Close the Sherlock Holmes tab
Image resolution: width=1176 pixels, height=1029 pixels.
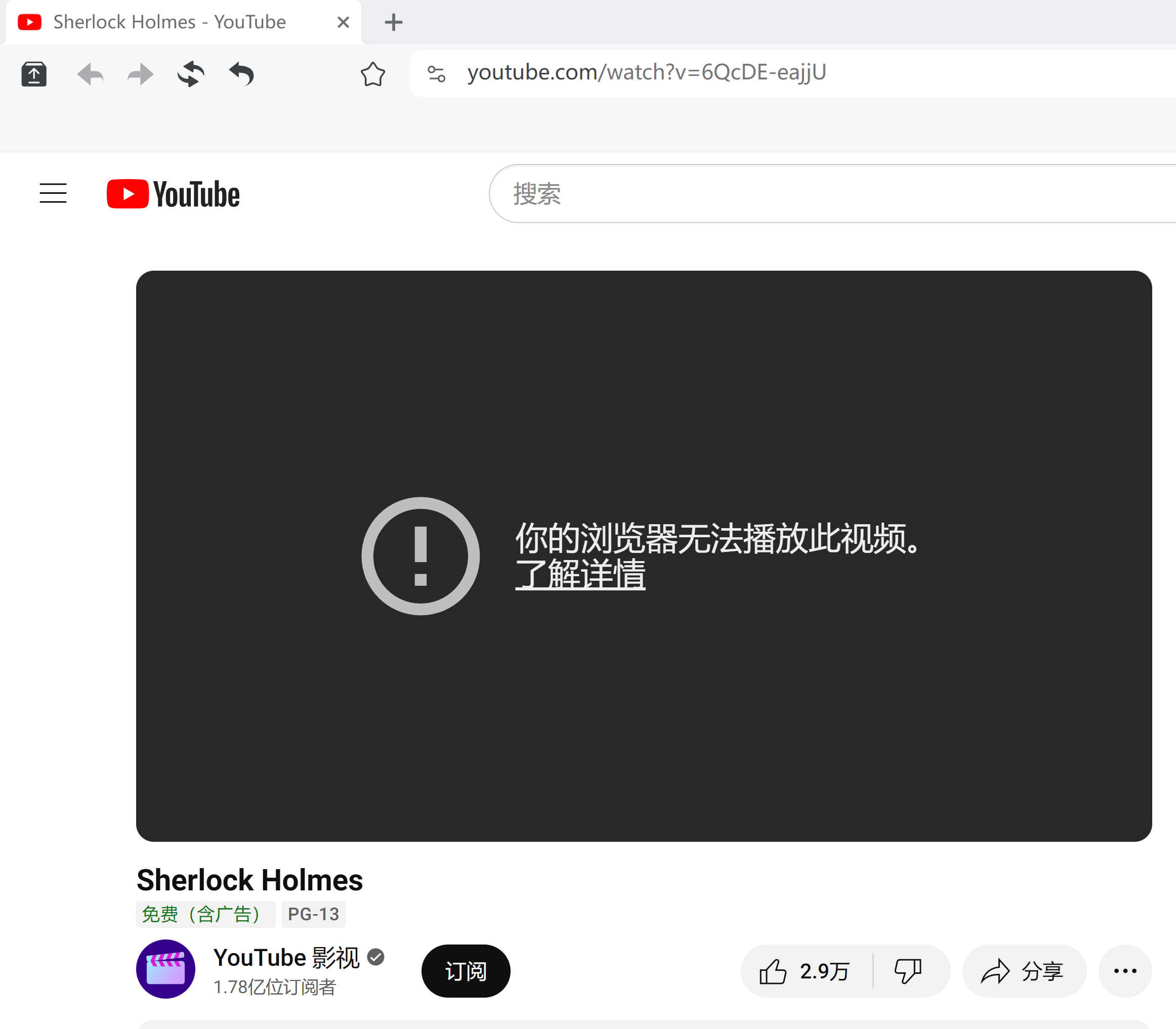pos(344,22)
